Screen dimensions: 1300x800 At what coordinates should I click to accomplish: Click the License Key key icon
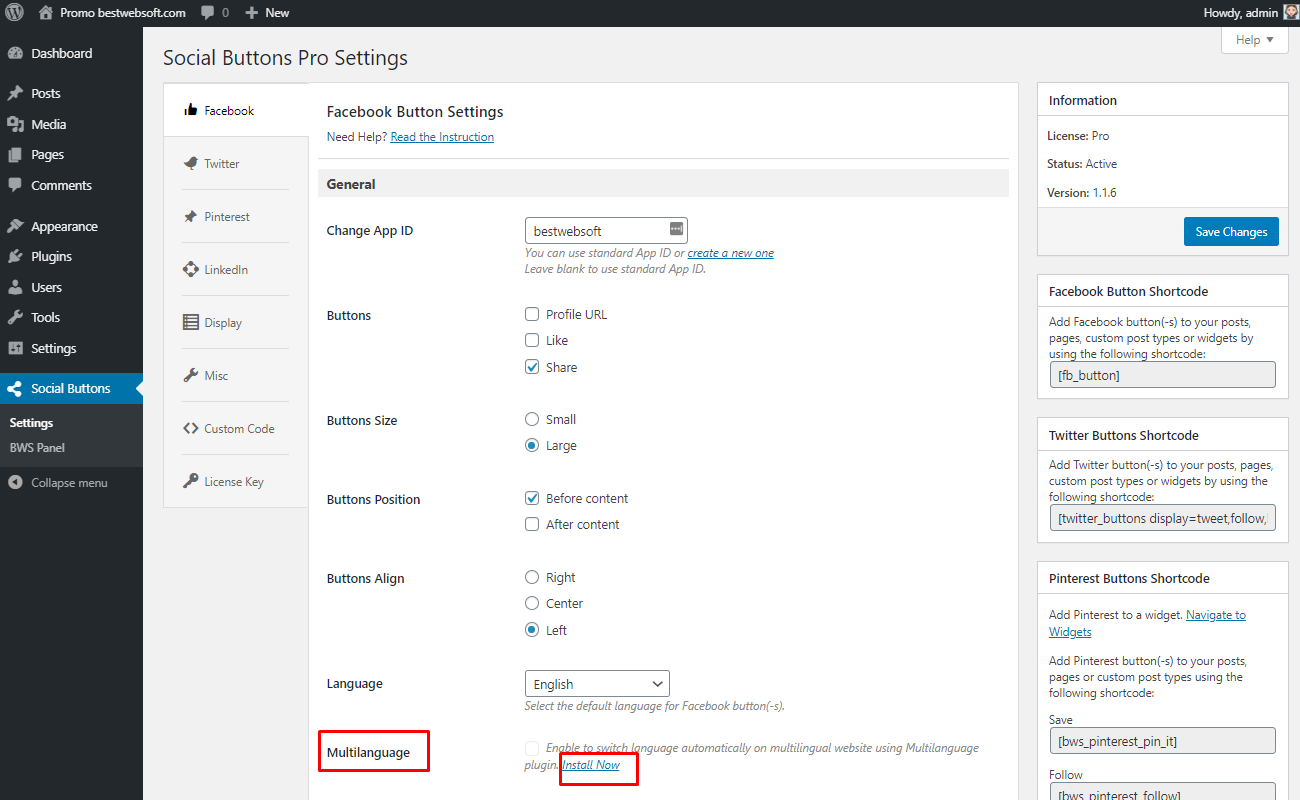pyautogui.click(x=190, y=481)
